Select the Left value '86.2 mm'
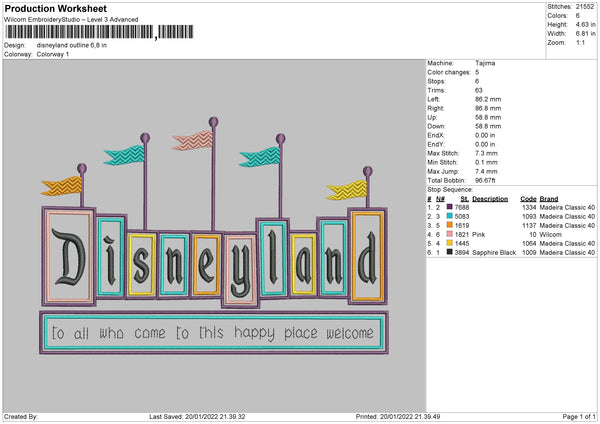This screenshot has height=424, width=600. coord(488,99)
